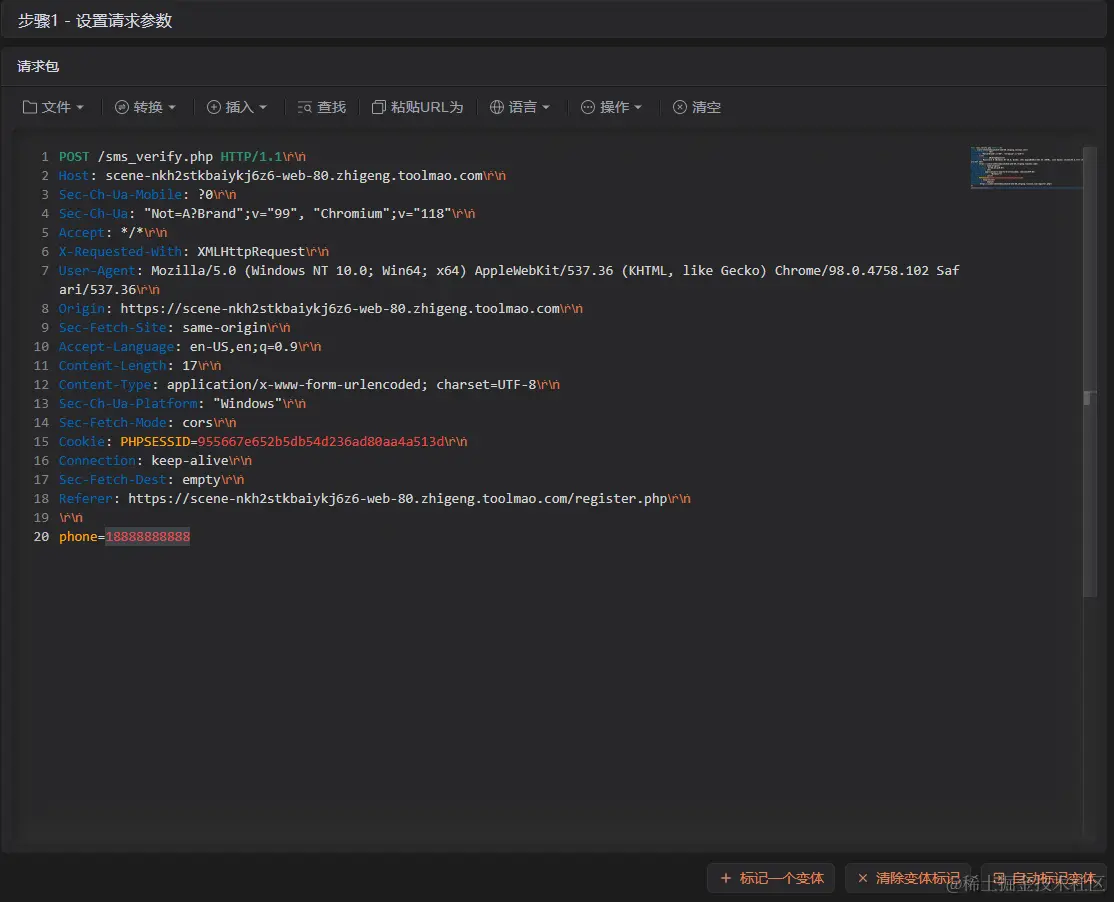This screenshot has width=1114, height=902.
Task: Click the POST method keyword
Action: pos(74,156)
